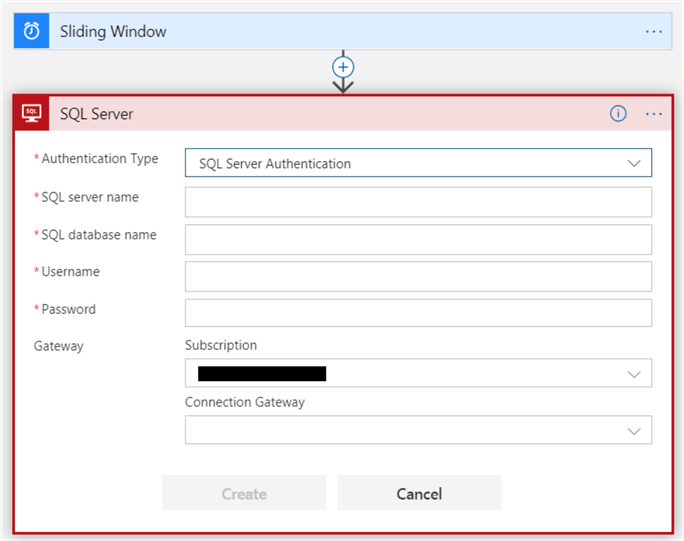
Task: Click the SQL database name label
Action: pos(99,235)
